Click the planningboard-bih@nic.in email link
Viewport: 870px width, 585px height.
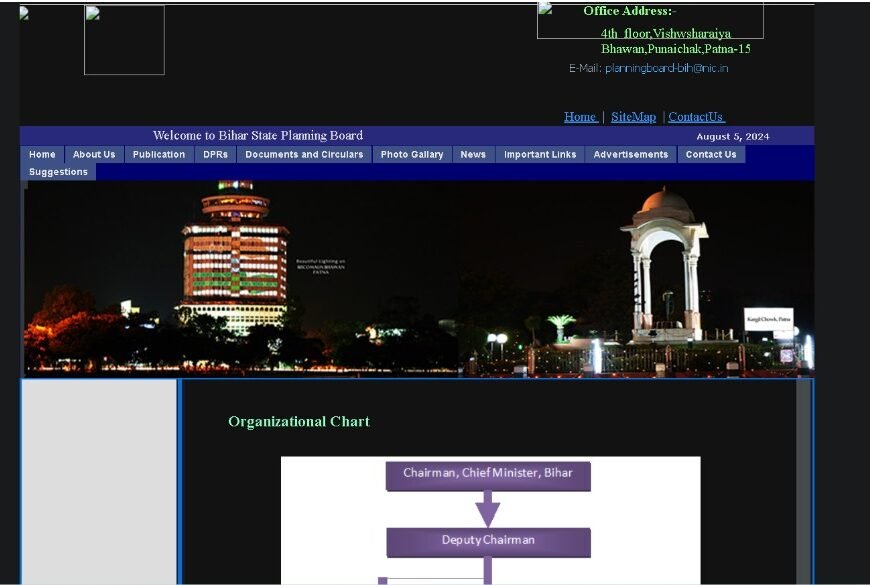(666, 68)
